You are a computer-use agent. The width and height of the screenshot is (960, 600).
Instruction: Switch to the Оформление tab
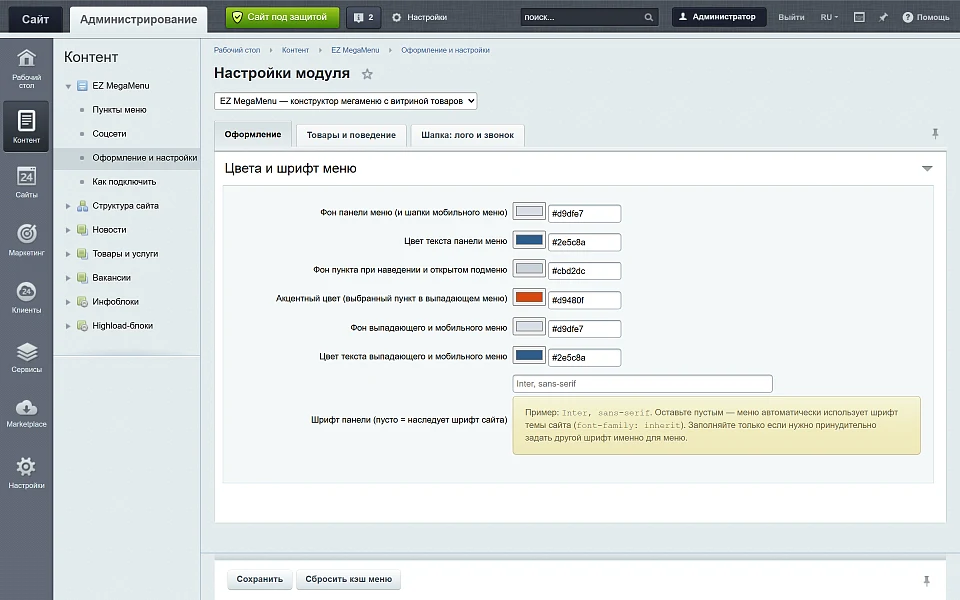tap(253, 135)
